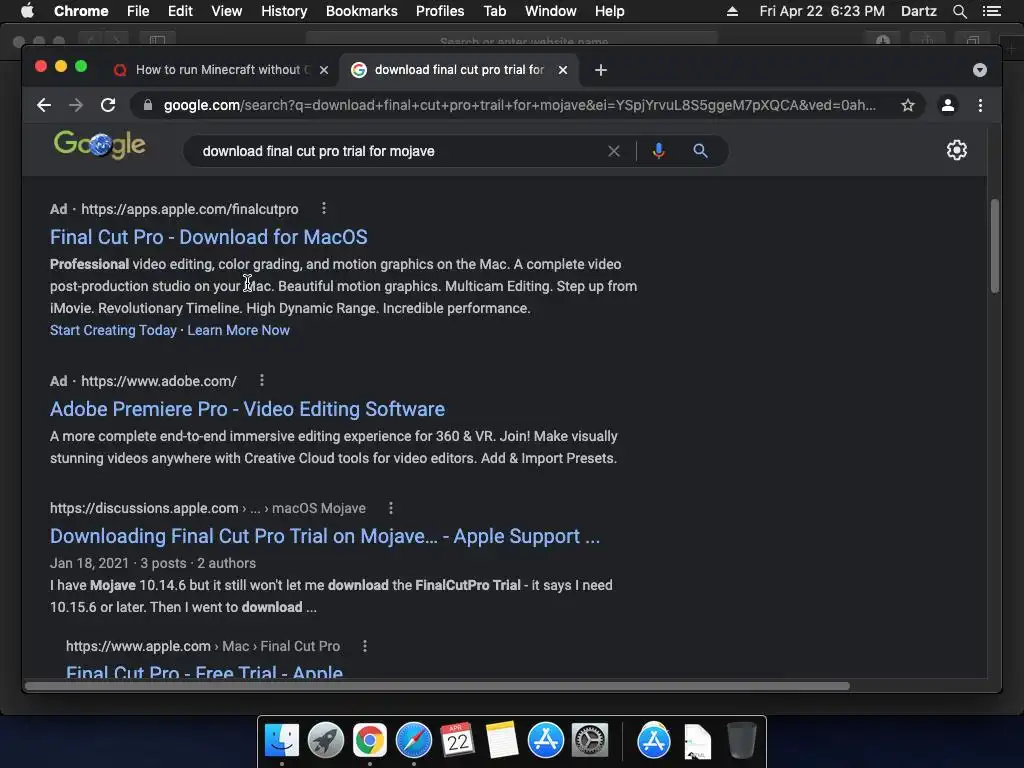Open Notification Center list icon
The image size is (1024, 768).
tap(991, 11)
